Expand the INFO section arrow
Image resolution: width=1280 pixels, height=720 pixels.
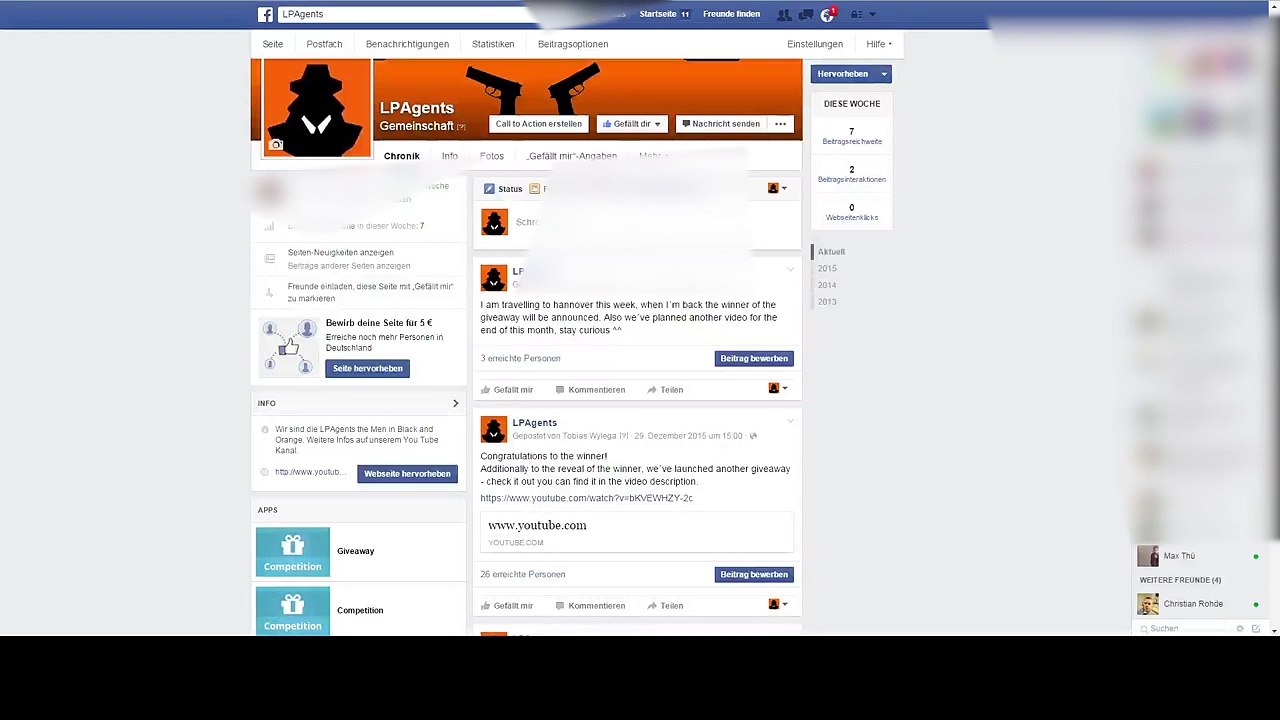455,403
